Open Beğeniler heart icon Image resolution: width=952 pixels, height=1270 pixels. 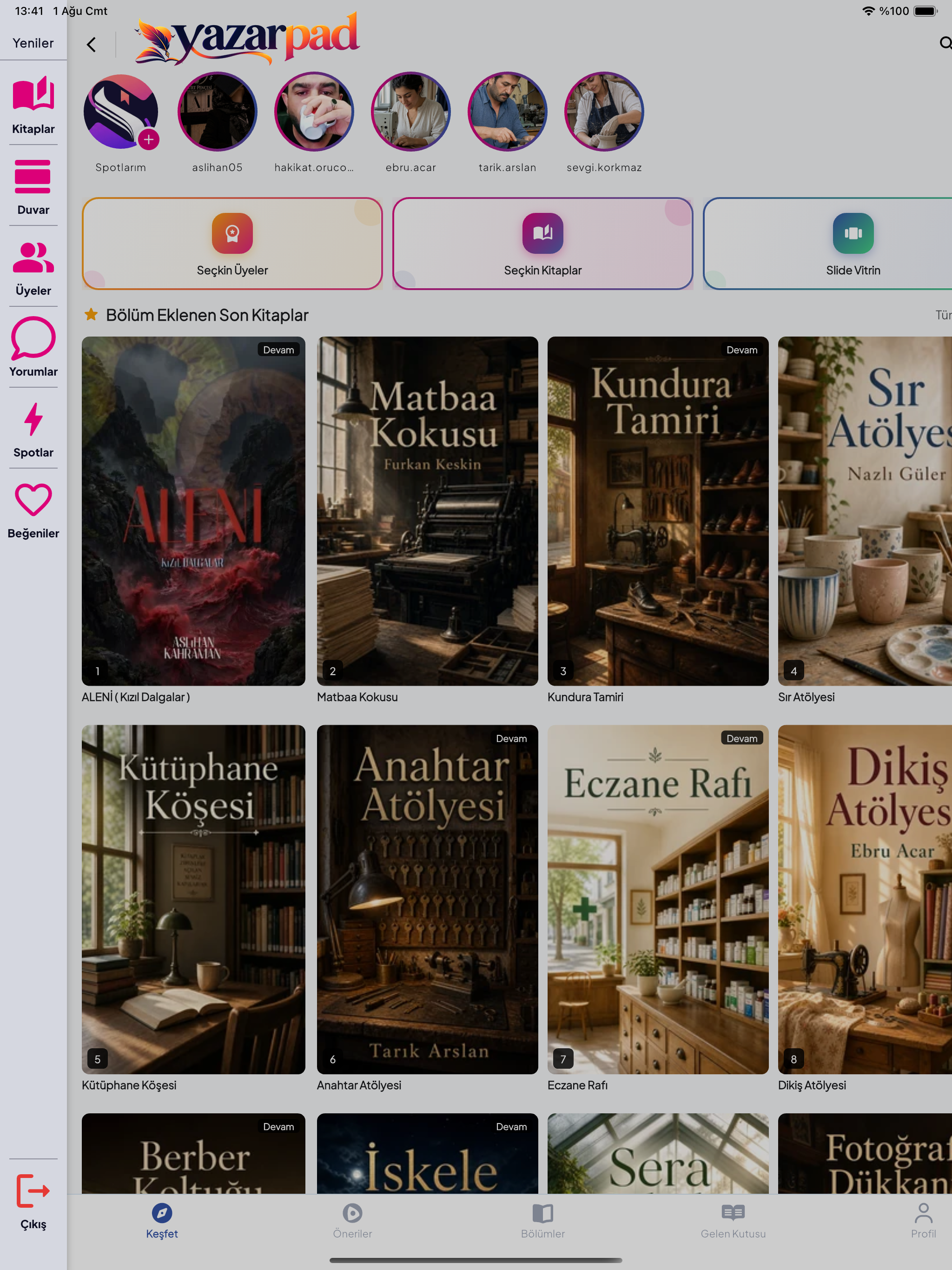(x=33, y=500)
